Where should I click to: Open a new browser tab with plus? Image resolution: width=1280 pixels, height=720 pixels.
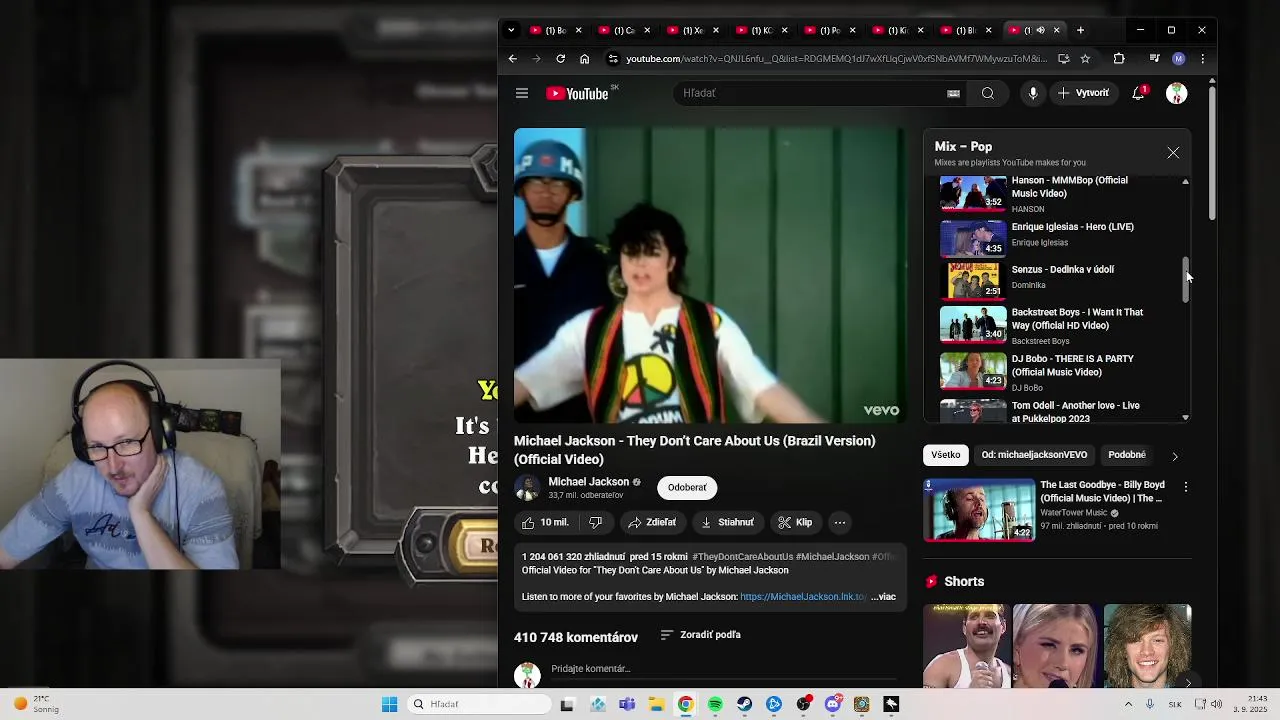pyautogui.click(x=1080, y=30)
